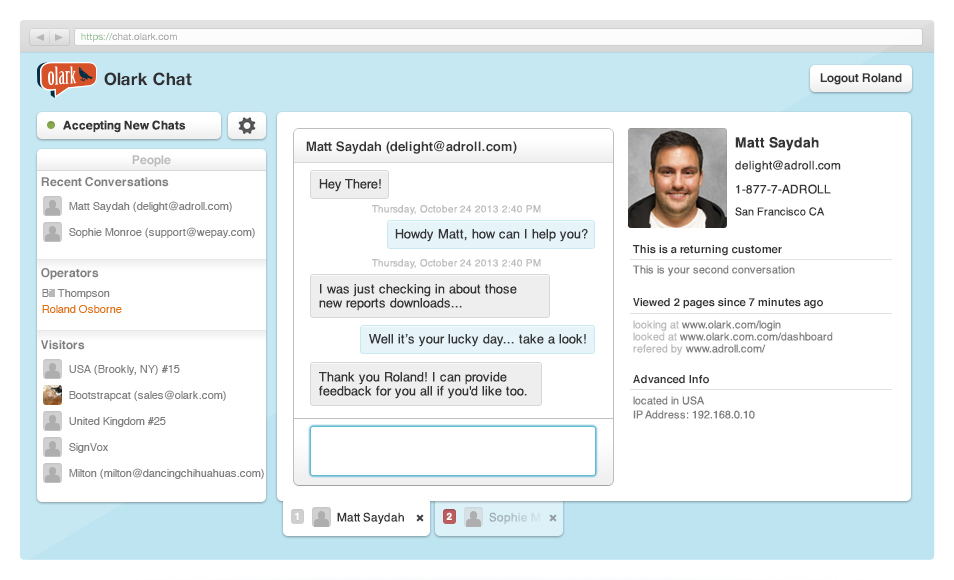Click the Bootstrapcat visitor avatar
The image size is (954, 580).
(x=52, y=395)
